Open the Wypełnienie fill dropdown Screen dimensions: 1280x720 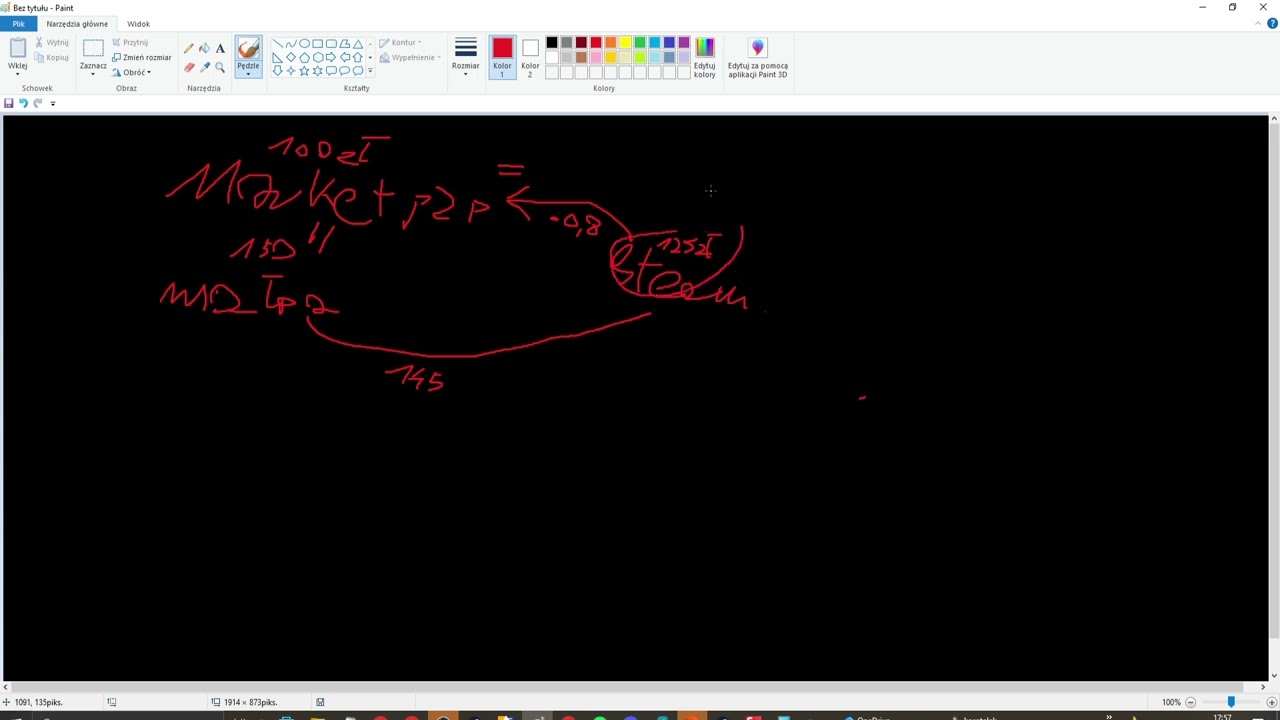pyautogui.click(x=410, y=57)
